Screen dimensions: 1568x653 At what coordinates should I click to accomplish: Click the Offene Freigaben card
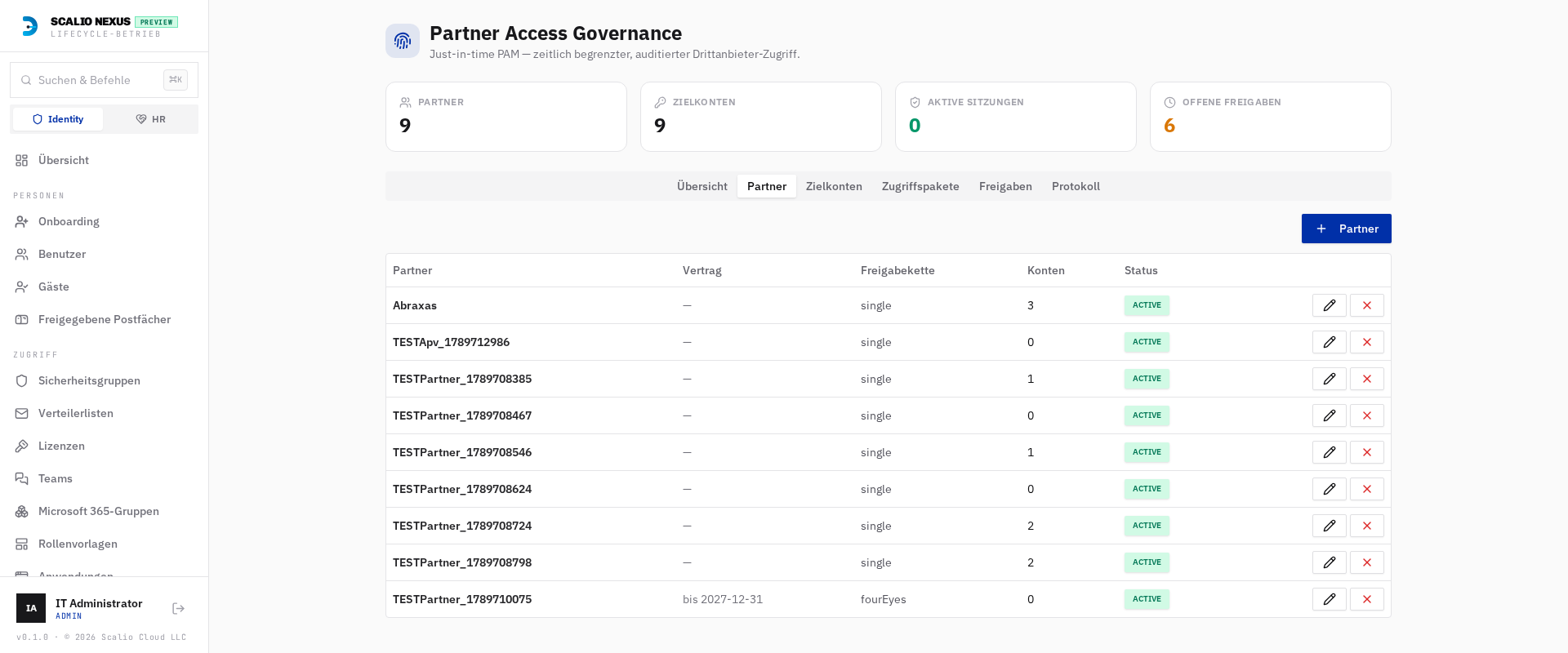[1270, 117]
